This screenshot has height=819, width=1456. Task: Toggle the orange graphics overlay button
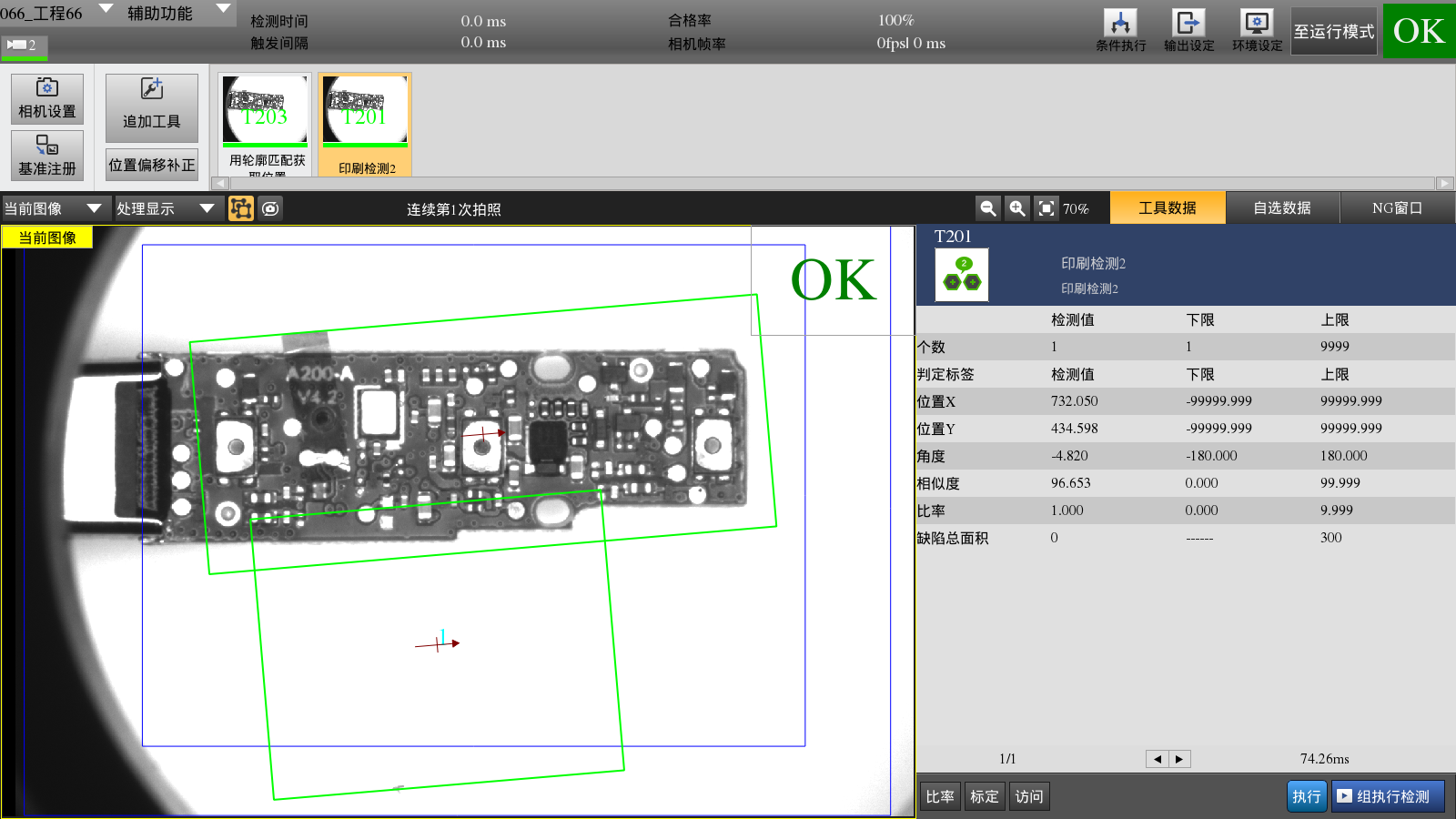click(241, 208)
